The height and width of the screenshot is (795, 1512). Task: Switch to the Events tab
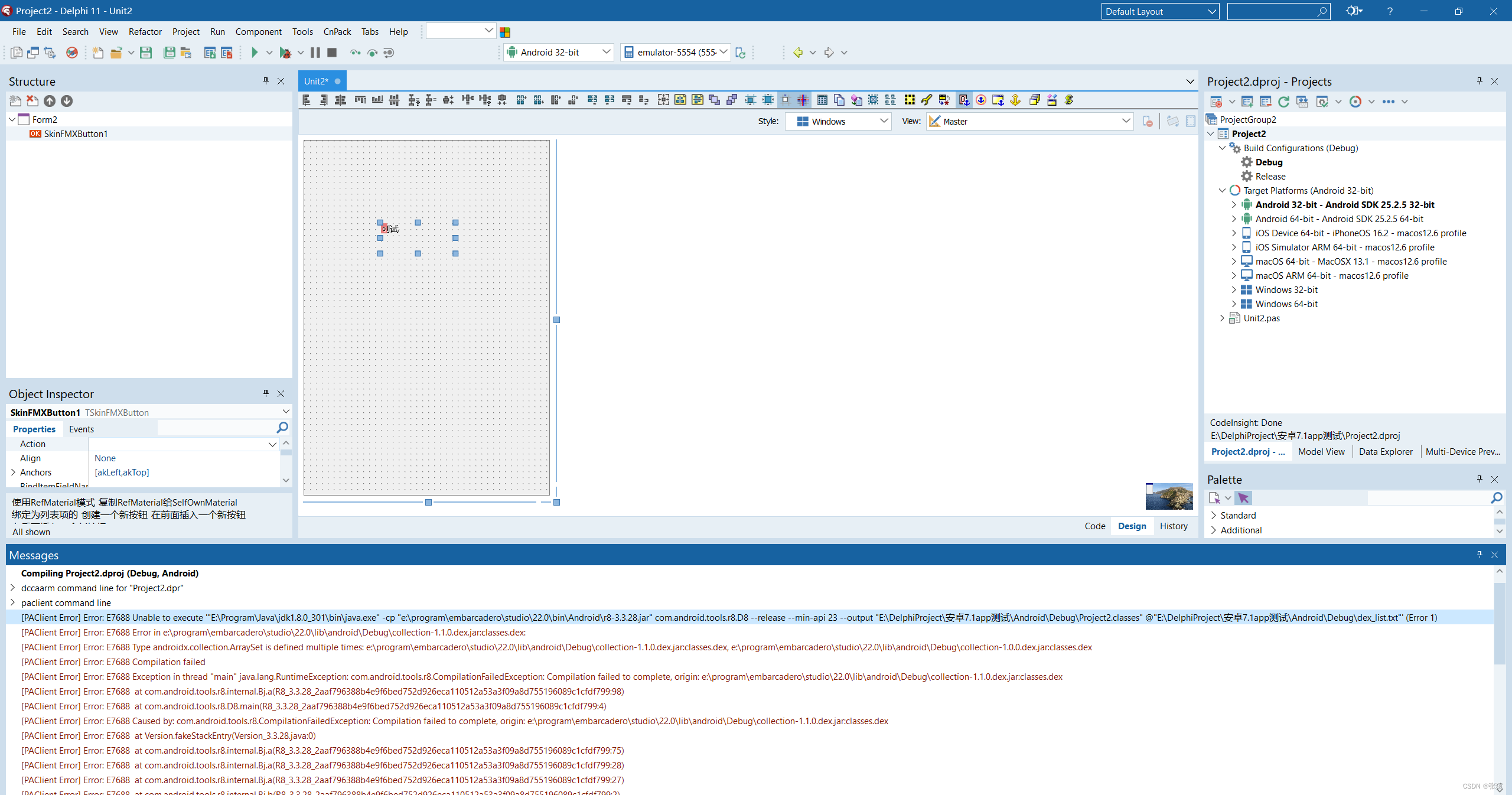coord(81,429)
